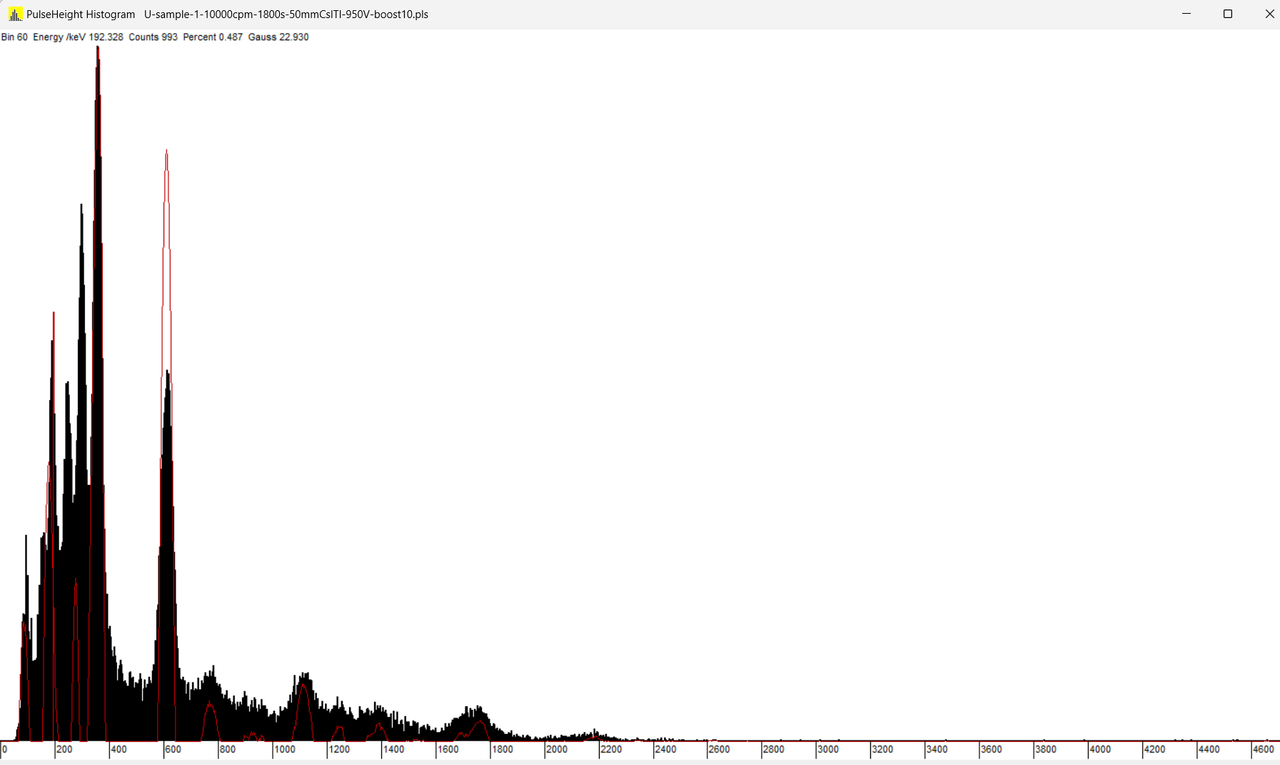
Task: Click the axis label 2200
Action: tap(610, 749)
